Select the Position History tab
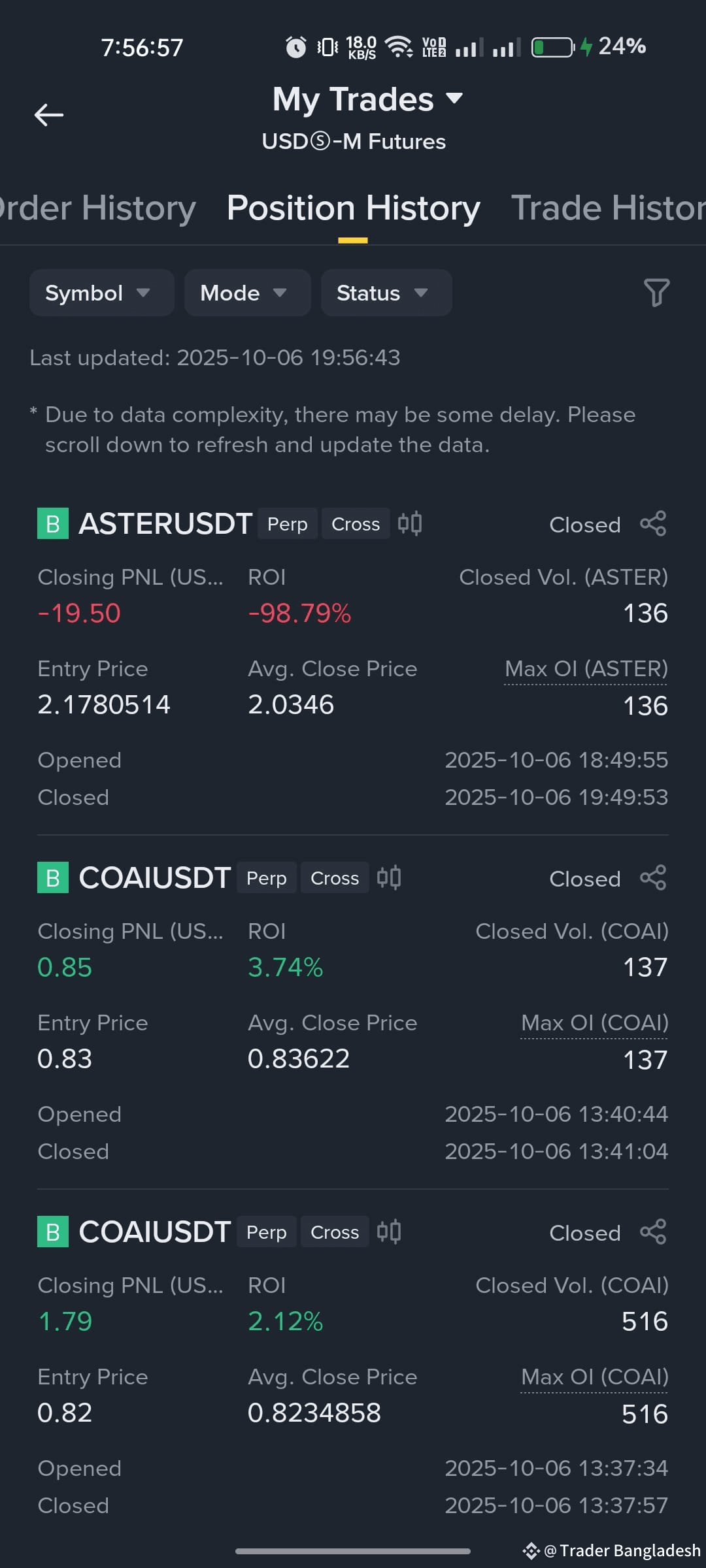The width and height of the screenshot is (706, 1568). [x=353, y=208]
